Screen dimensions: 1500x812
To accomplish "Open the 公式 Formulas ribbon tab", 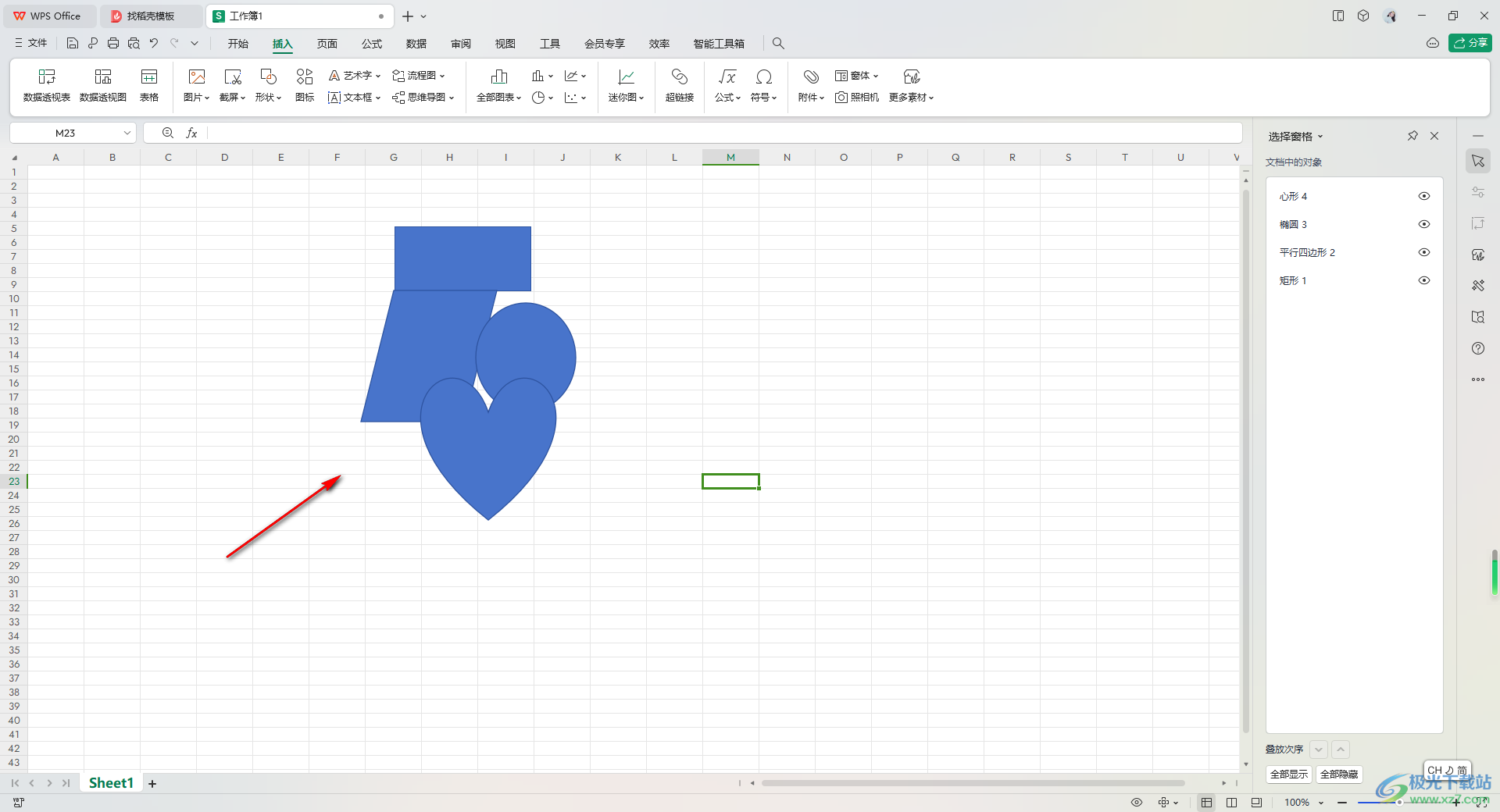I will pyautogui.click(x=372, y=44).
